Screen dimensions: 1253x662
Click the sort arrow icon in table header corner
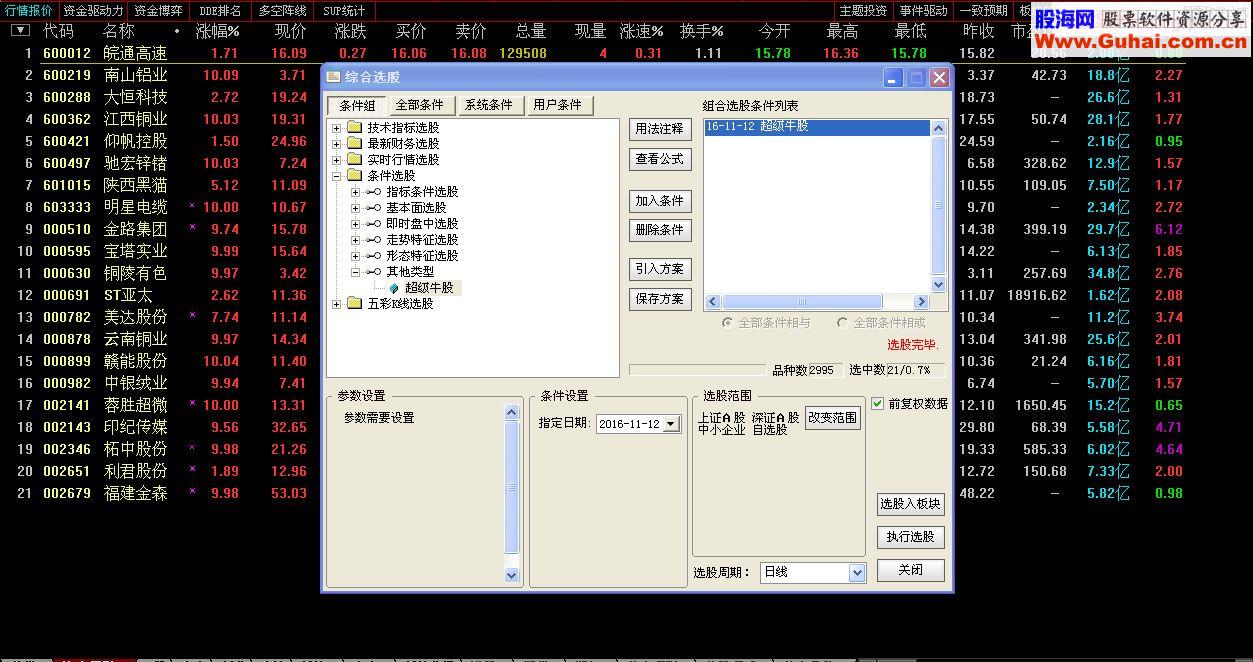tap(20, 30)
